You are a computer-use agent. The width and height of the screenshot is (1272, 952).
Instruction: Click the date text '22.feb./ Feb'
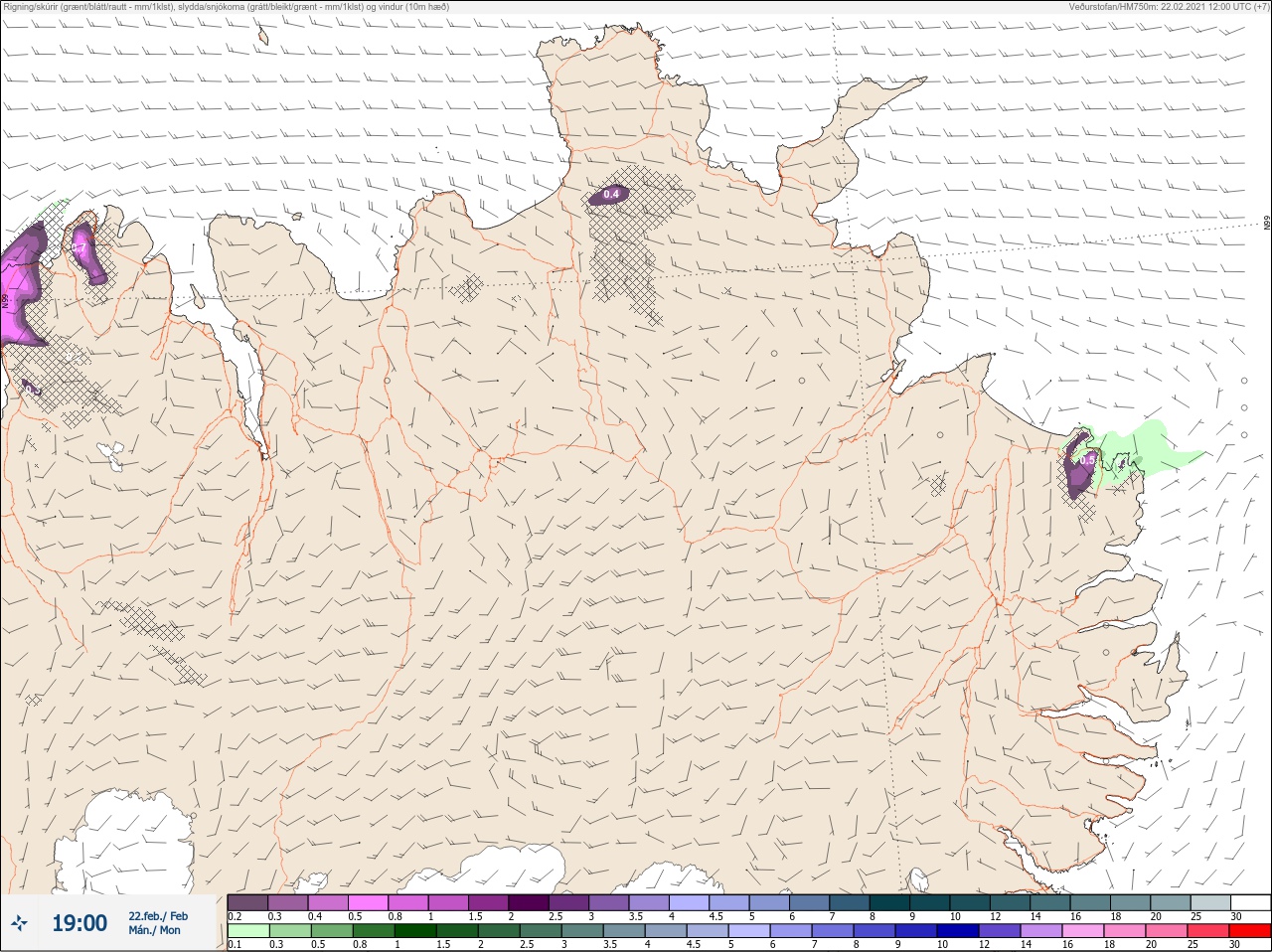click(x=157, y=916)
